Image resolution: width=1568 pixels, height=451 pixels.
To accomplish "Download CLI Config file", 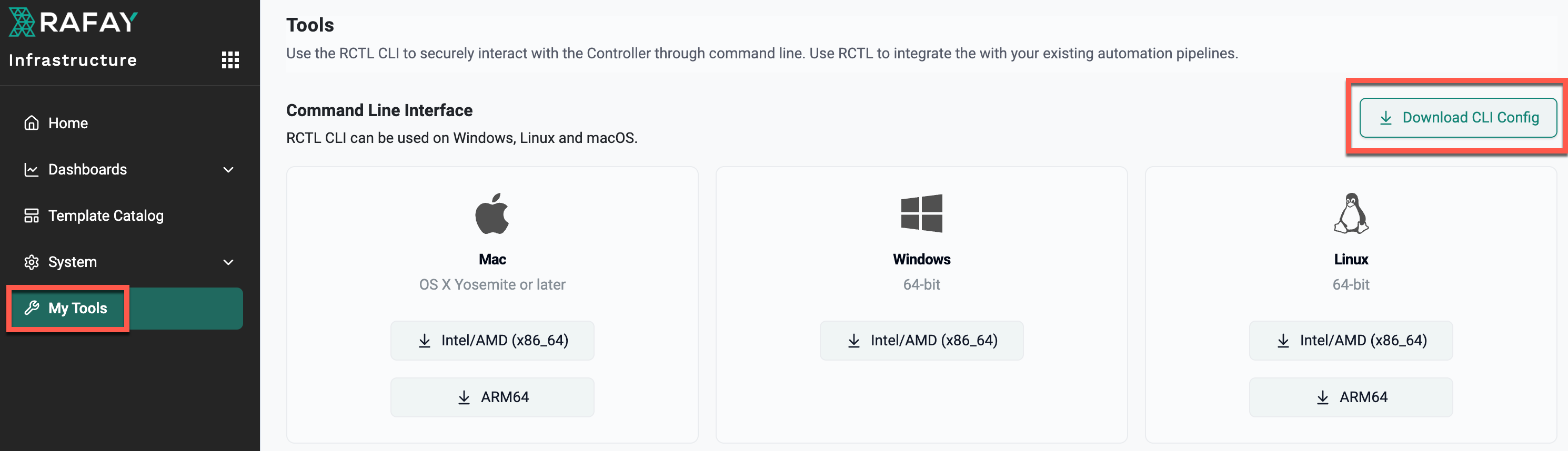I will [x=1458, y=117].
